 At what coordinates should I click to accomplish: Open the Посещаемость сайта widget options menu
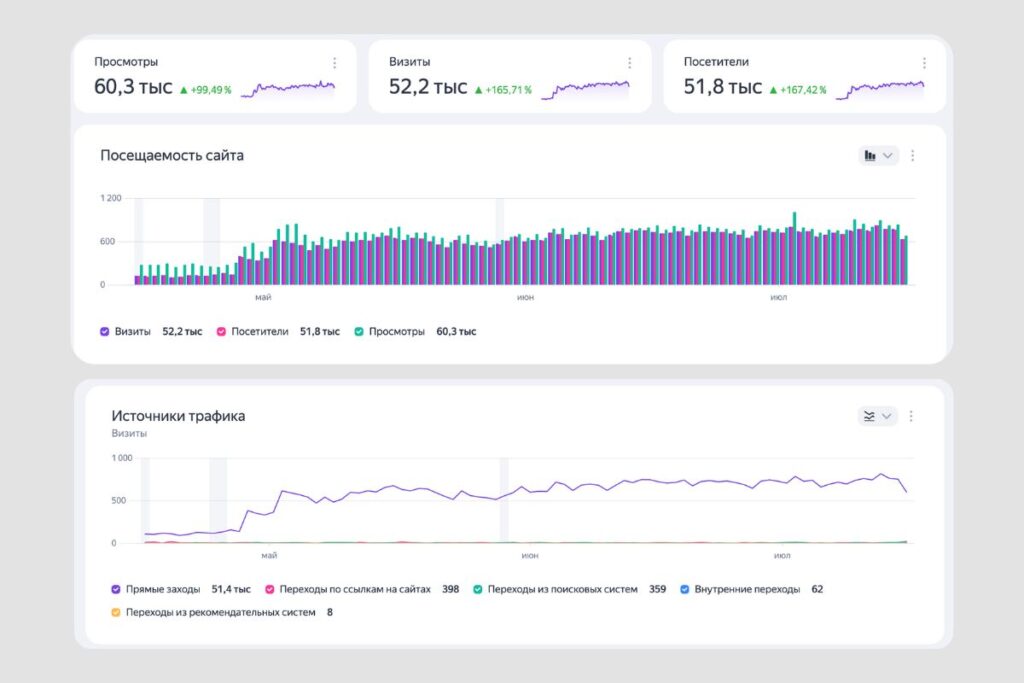click(x=912, y=155)
